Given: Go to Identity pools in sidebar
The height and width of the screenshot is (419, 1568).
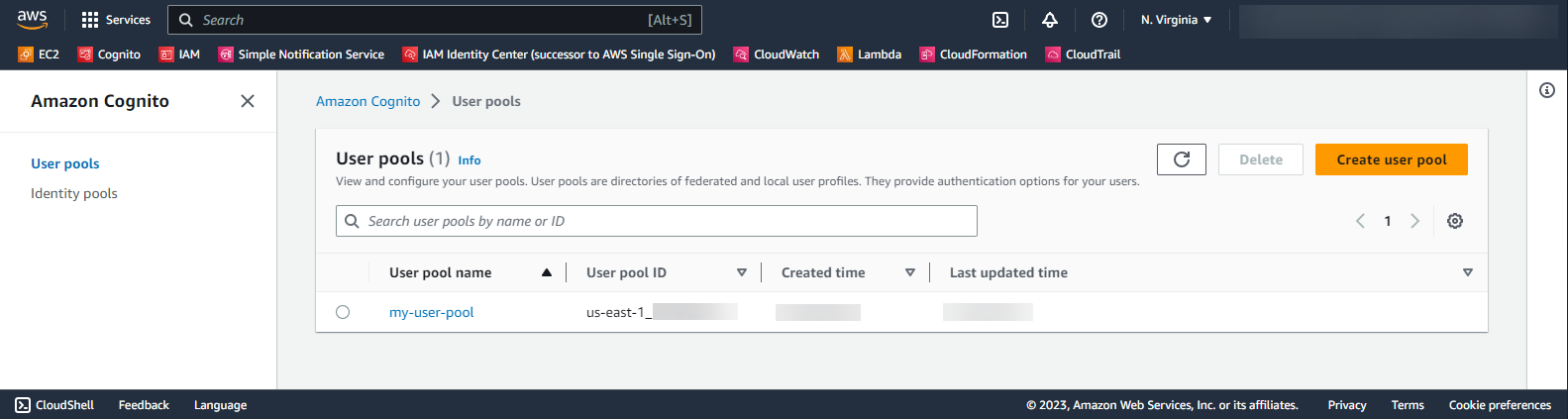Looking at the screenshot, I should click(74, 193).
